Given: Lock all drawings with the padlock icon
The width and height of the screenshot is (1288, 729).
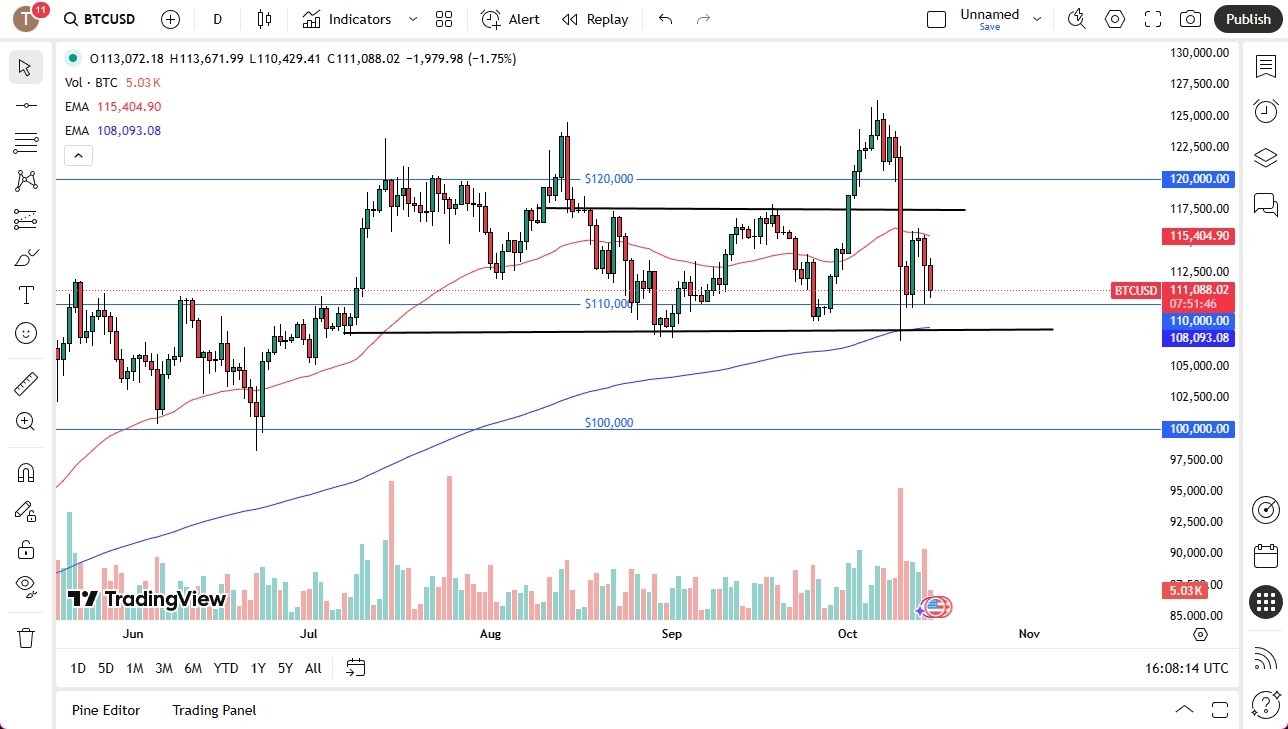Looking at the screenshot, I should click(x=26, y=548).
